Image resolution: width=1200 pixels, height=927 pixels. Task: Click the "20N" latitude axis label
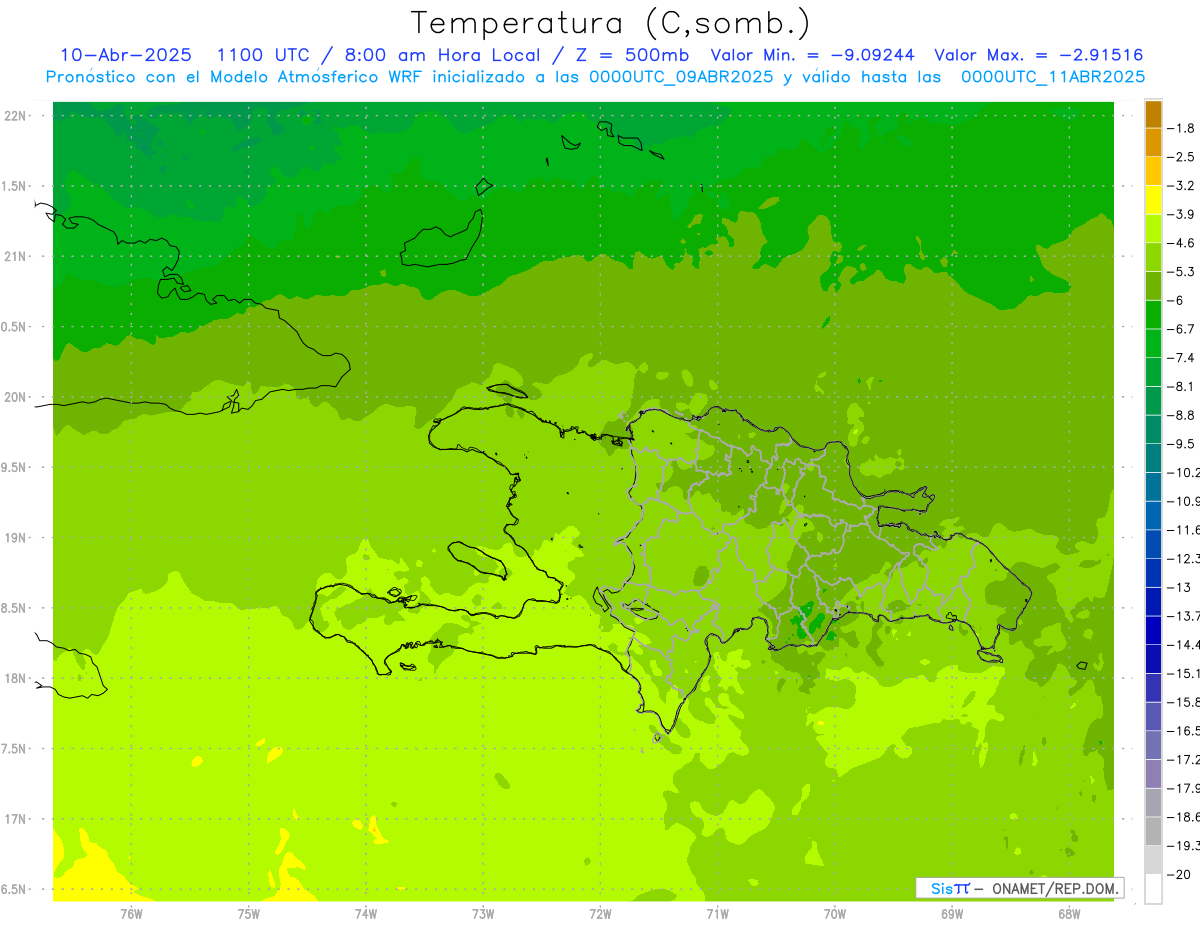(15, 397)
